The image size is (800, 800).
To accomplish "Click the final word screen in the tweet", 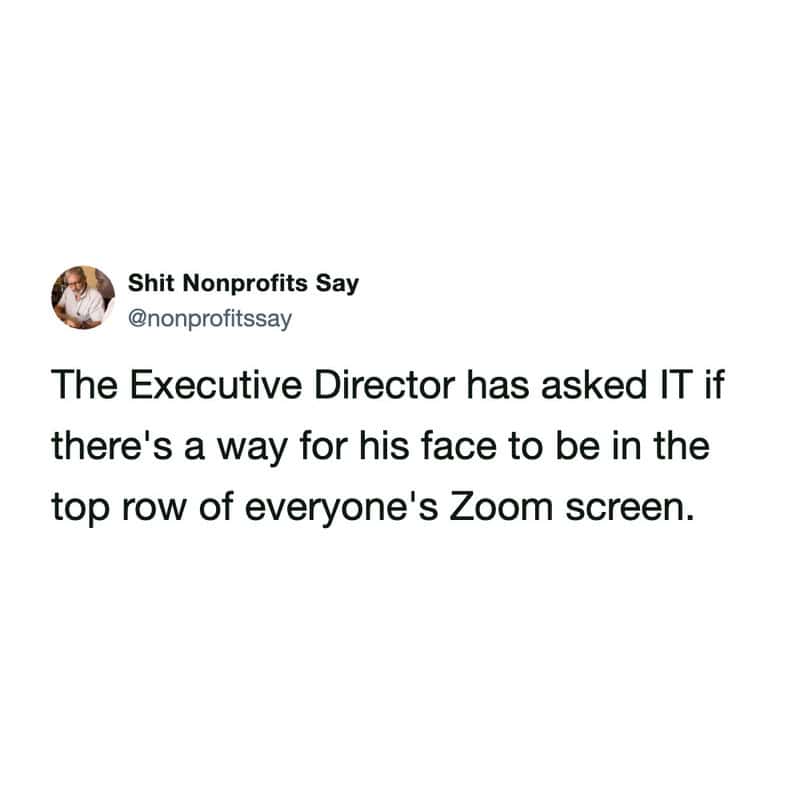I will [630, 509].
